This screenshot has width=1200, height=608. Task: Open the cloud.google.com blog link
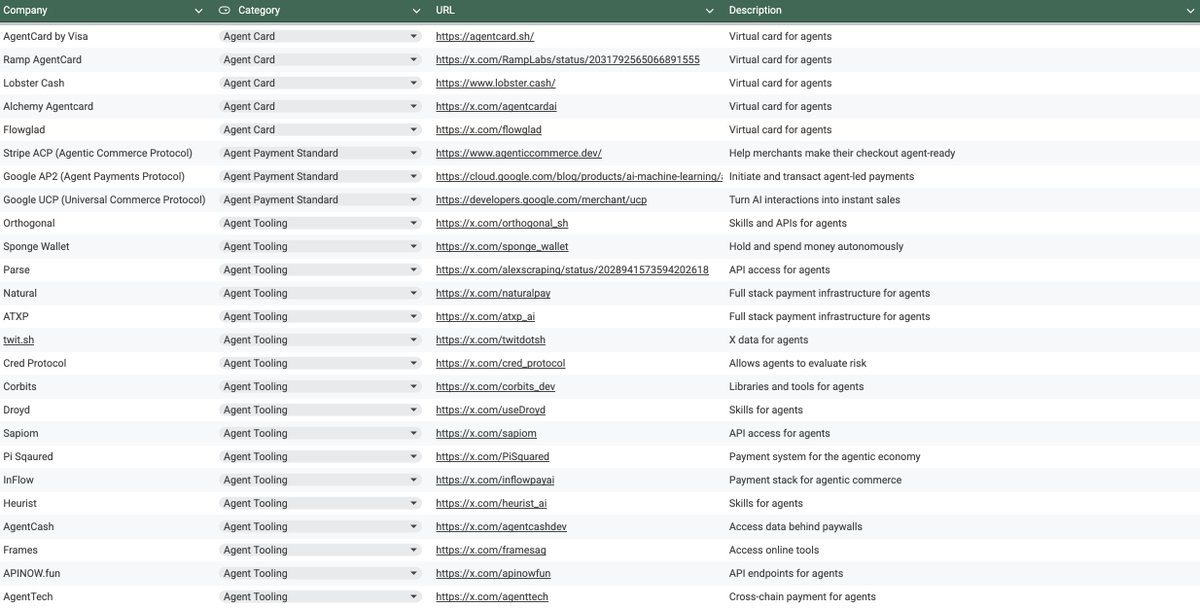click(x=579, y=176)
